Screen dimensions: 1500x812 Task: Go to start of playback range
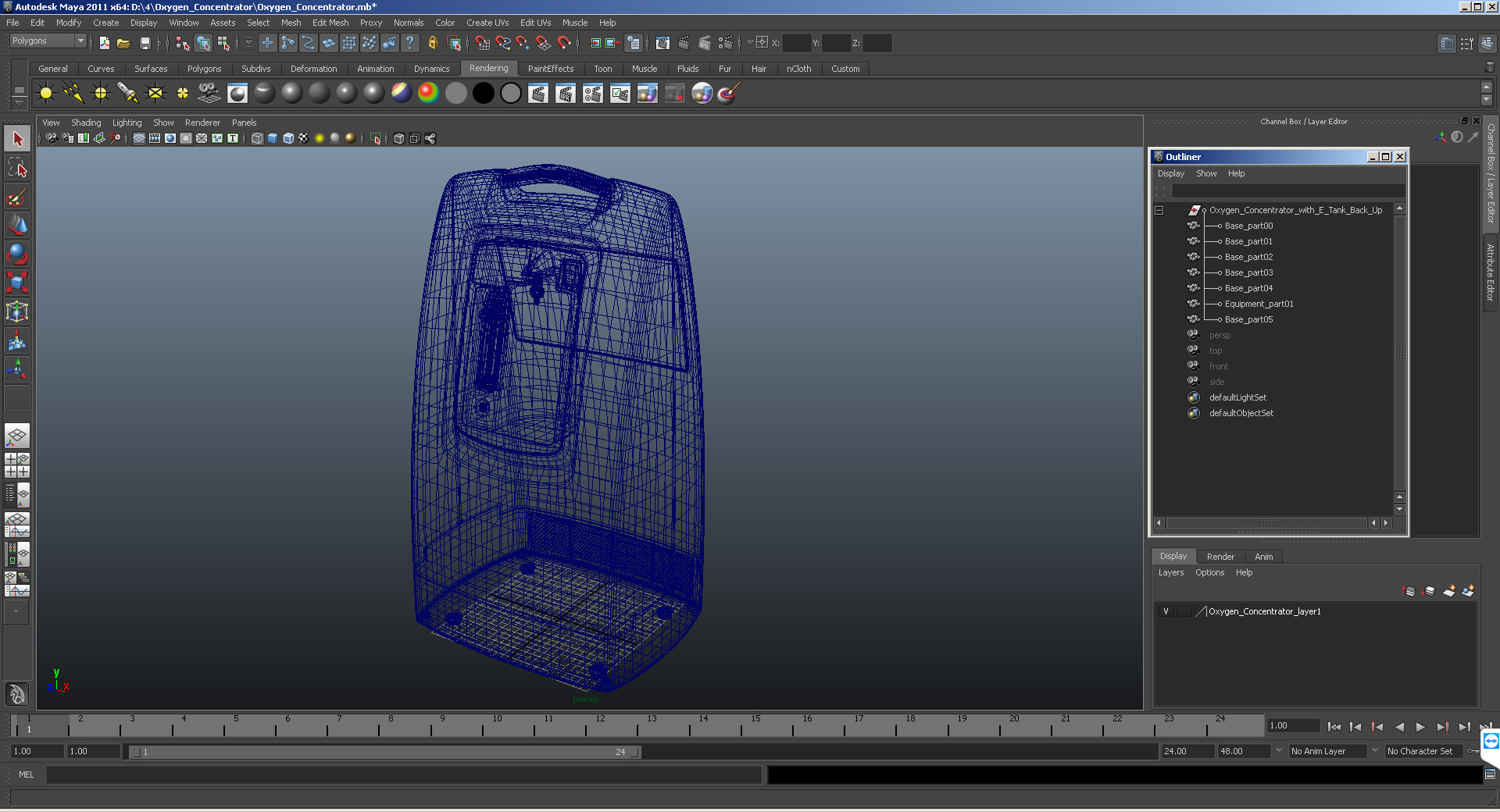tap(1334, 727)
